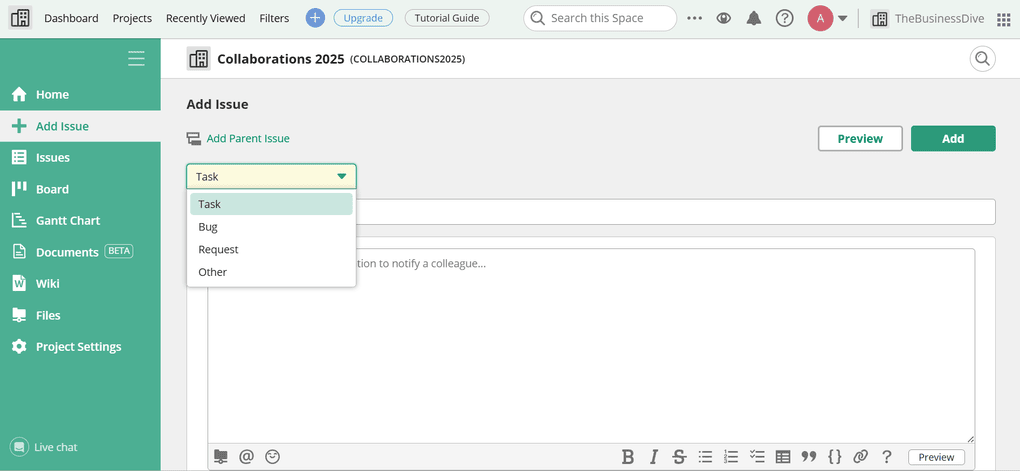Open Live chat

[44, 447]
